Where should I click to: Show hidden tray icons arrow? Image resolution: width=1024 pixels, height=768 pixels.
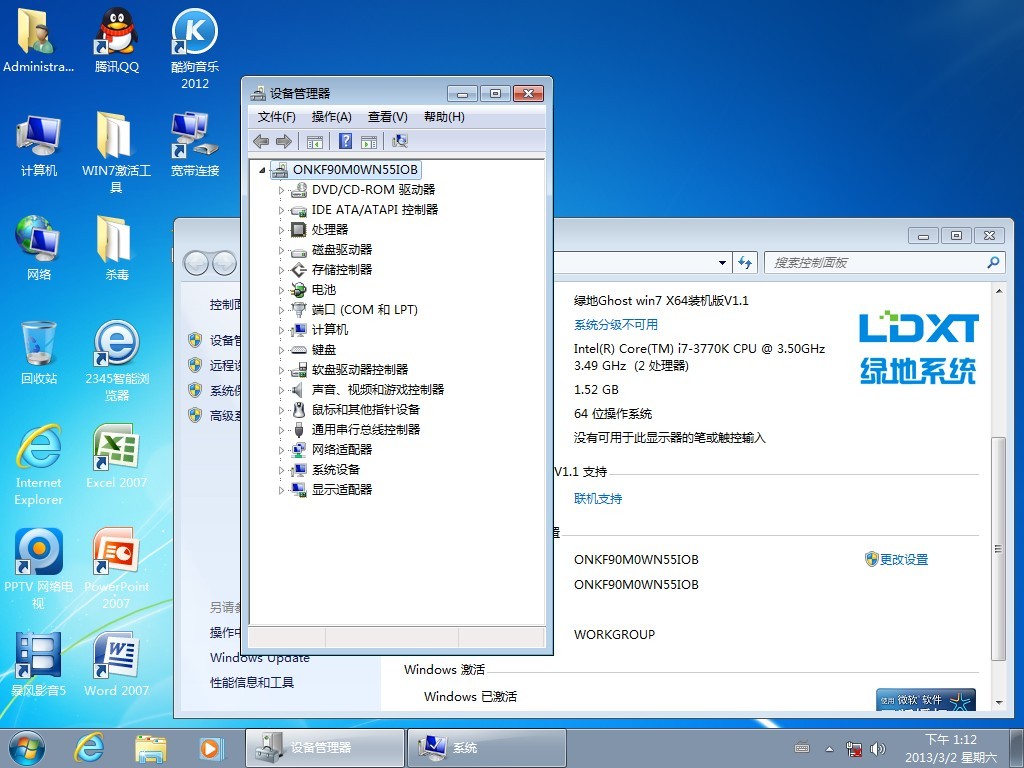coord(829,749)
